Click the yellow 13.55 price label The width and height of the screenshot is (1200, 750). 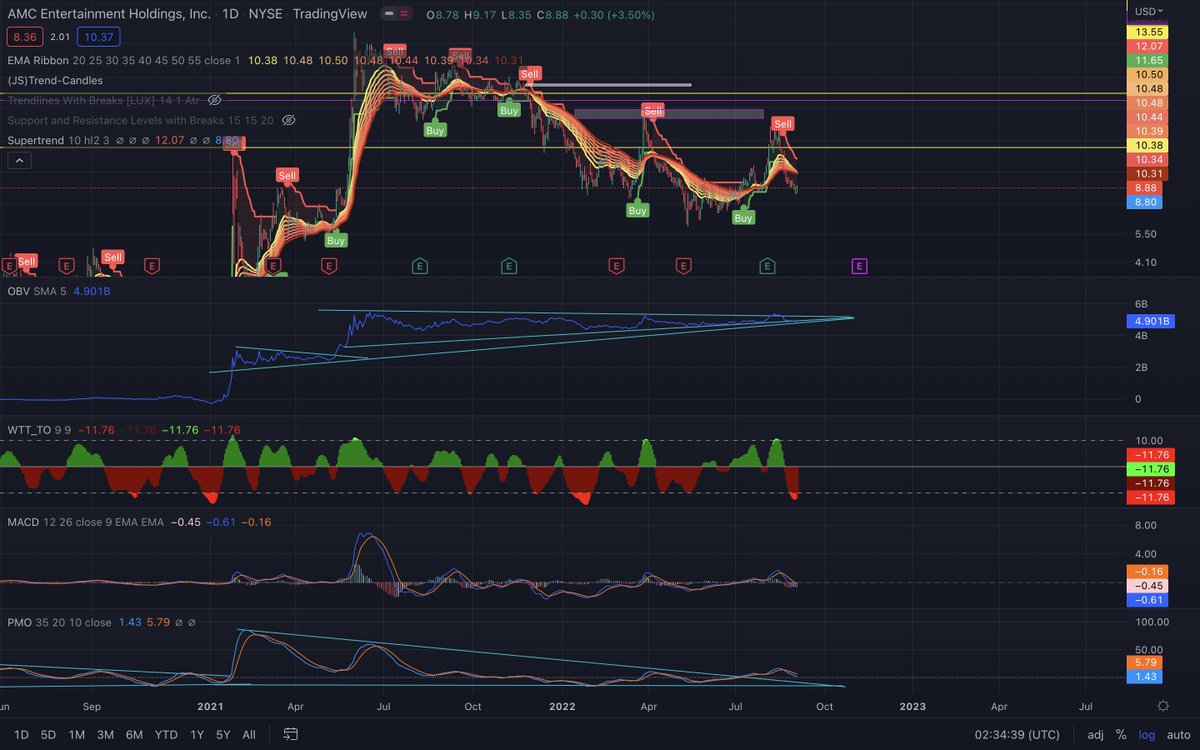pyautogui.click(x=1147, y=32)
